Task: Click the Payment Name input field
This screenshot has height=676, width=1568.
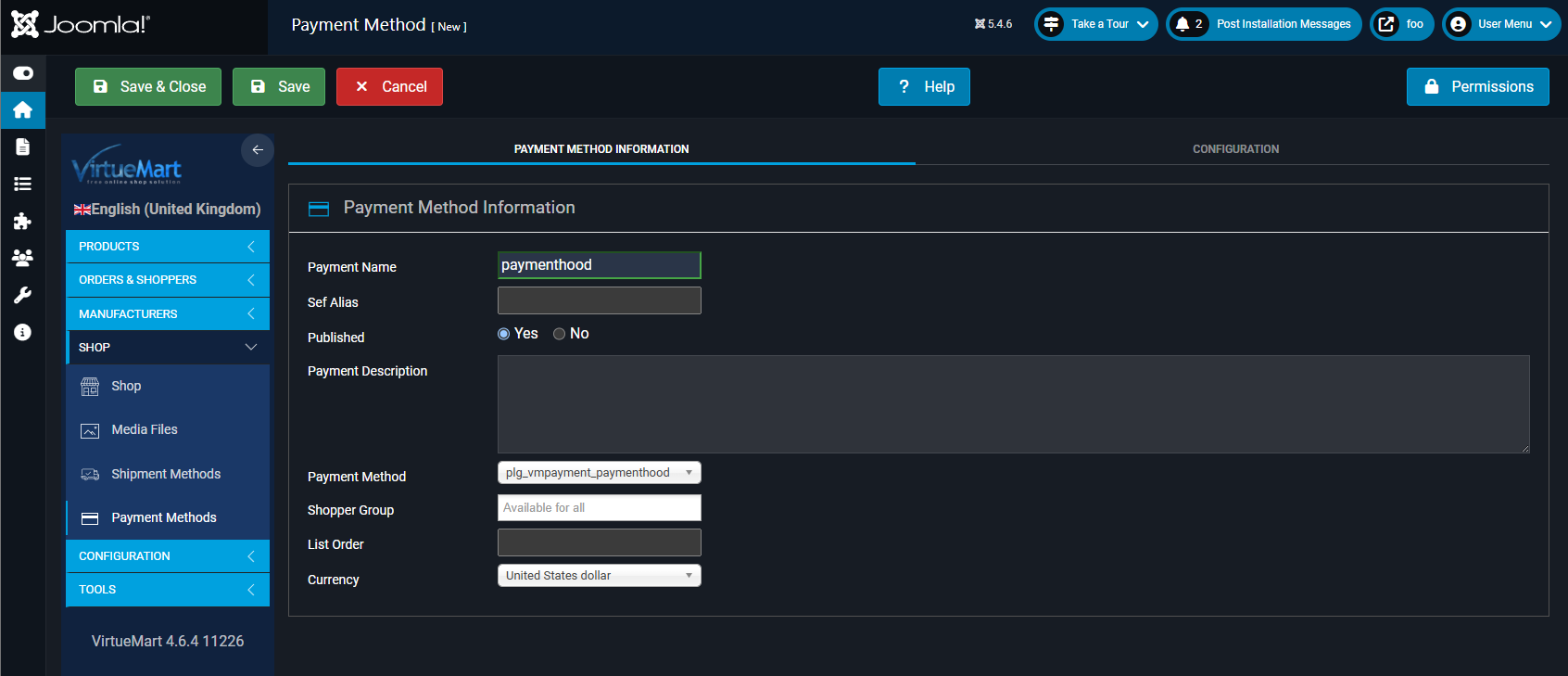Action: [600, 265]
